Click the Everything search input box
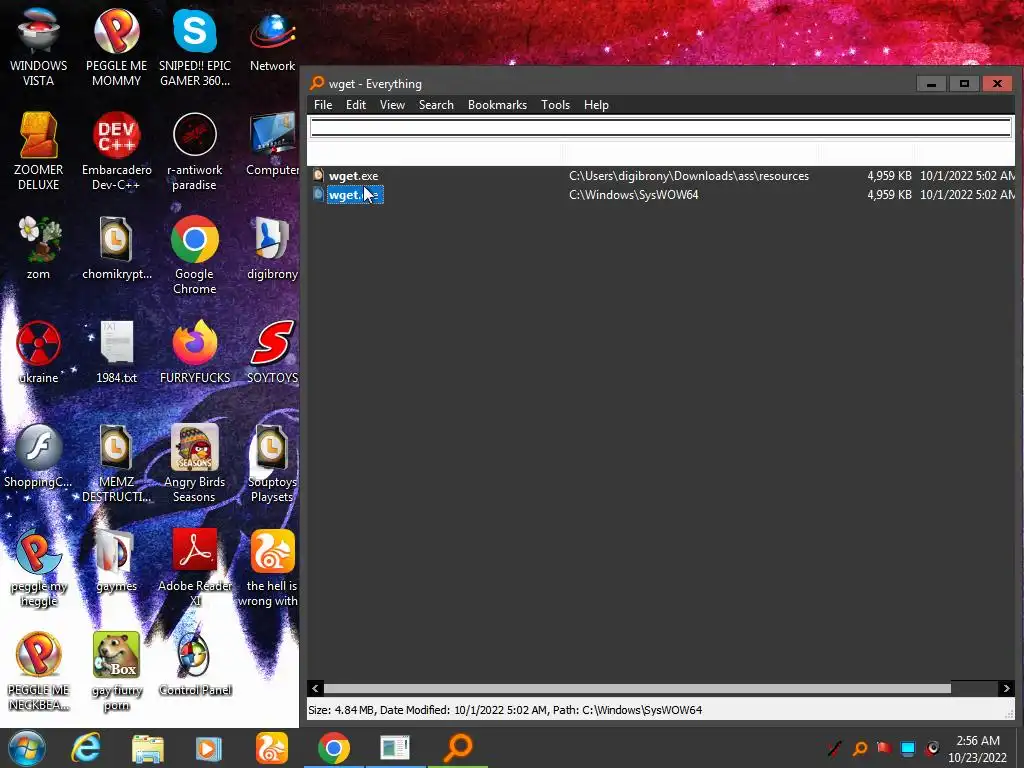This screenshot has height=768, width=1024. [x=661, y=127]
